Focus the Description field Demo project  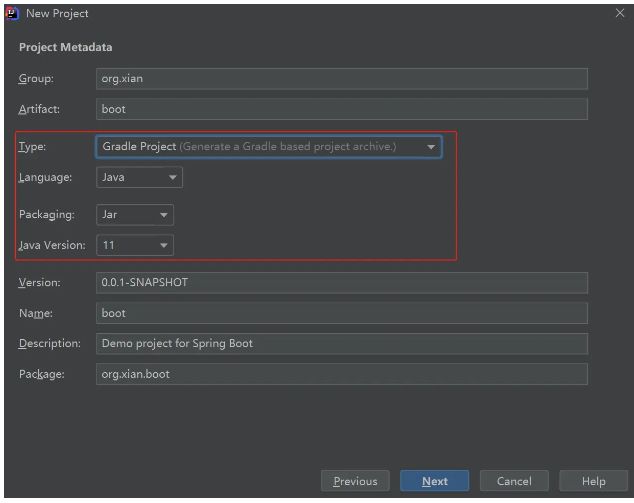pos(342,344)
